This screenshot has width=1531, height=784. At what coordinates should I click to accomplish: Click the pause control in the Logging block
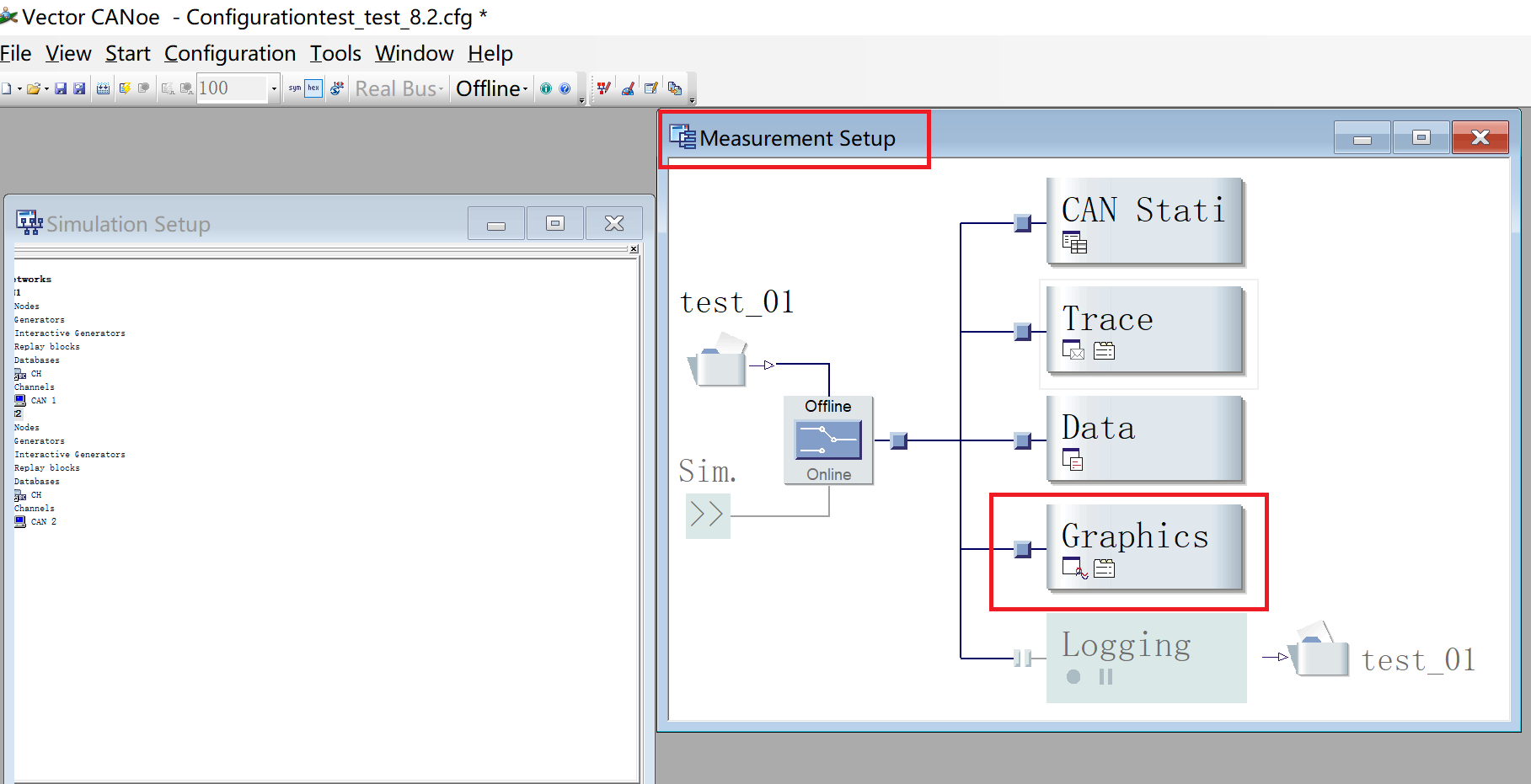tap(1105, 675)
